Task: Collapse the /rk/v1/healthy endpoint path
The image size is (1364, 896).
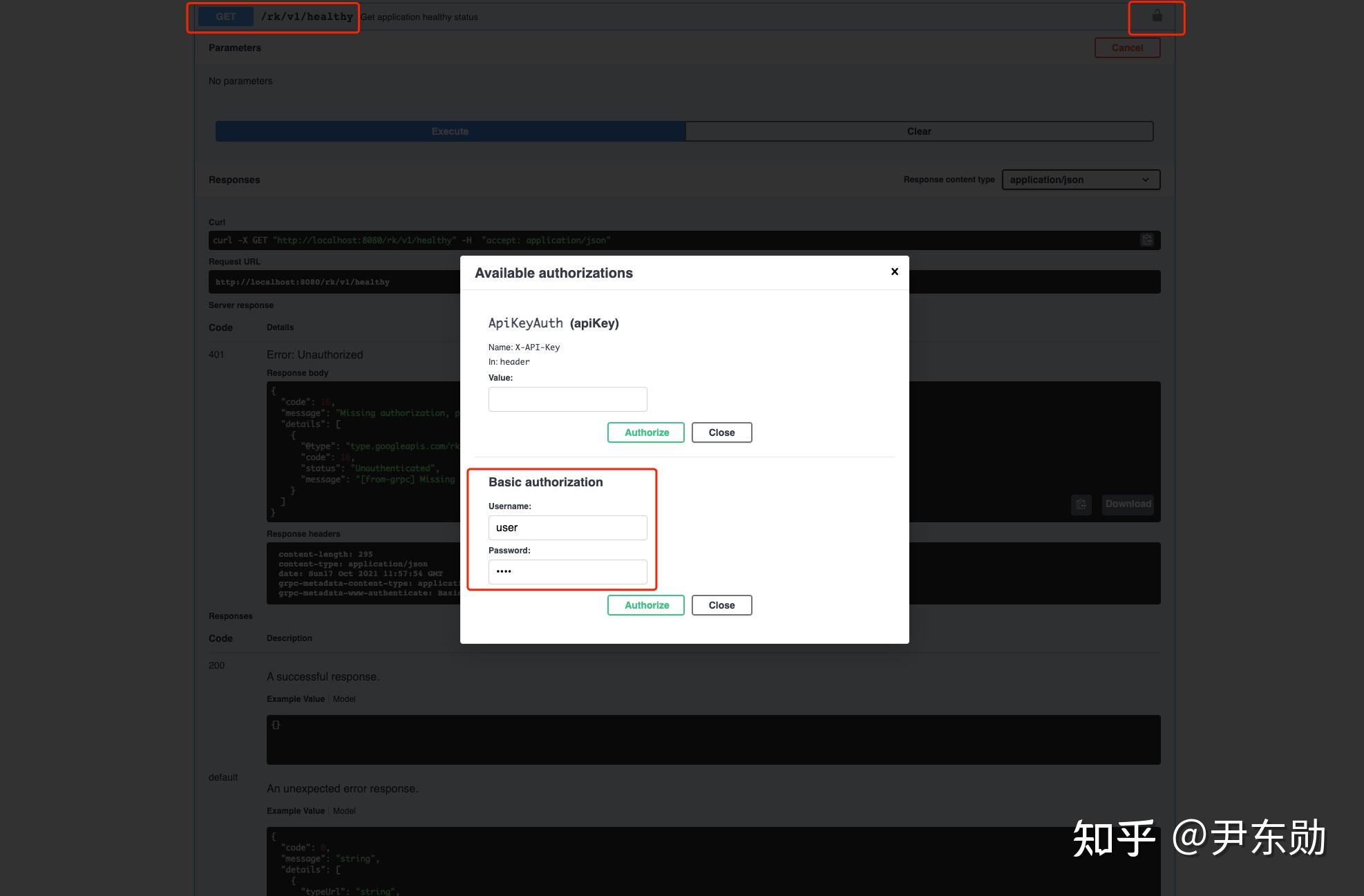Action: (x=307, y=17)
